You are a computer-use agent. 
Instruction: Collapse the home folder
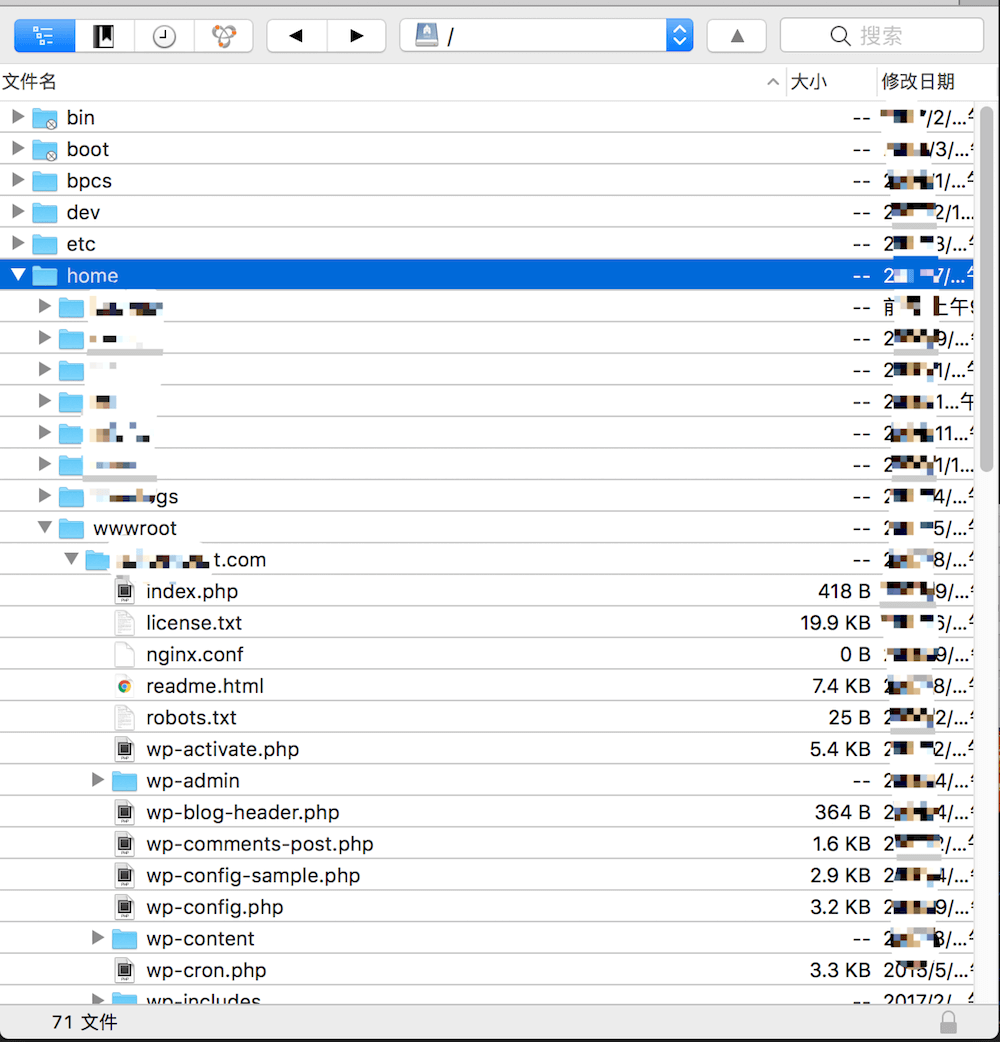18,275
